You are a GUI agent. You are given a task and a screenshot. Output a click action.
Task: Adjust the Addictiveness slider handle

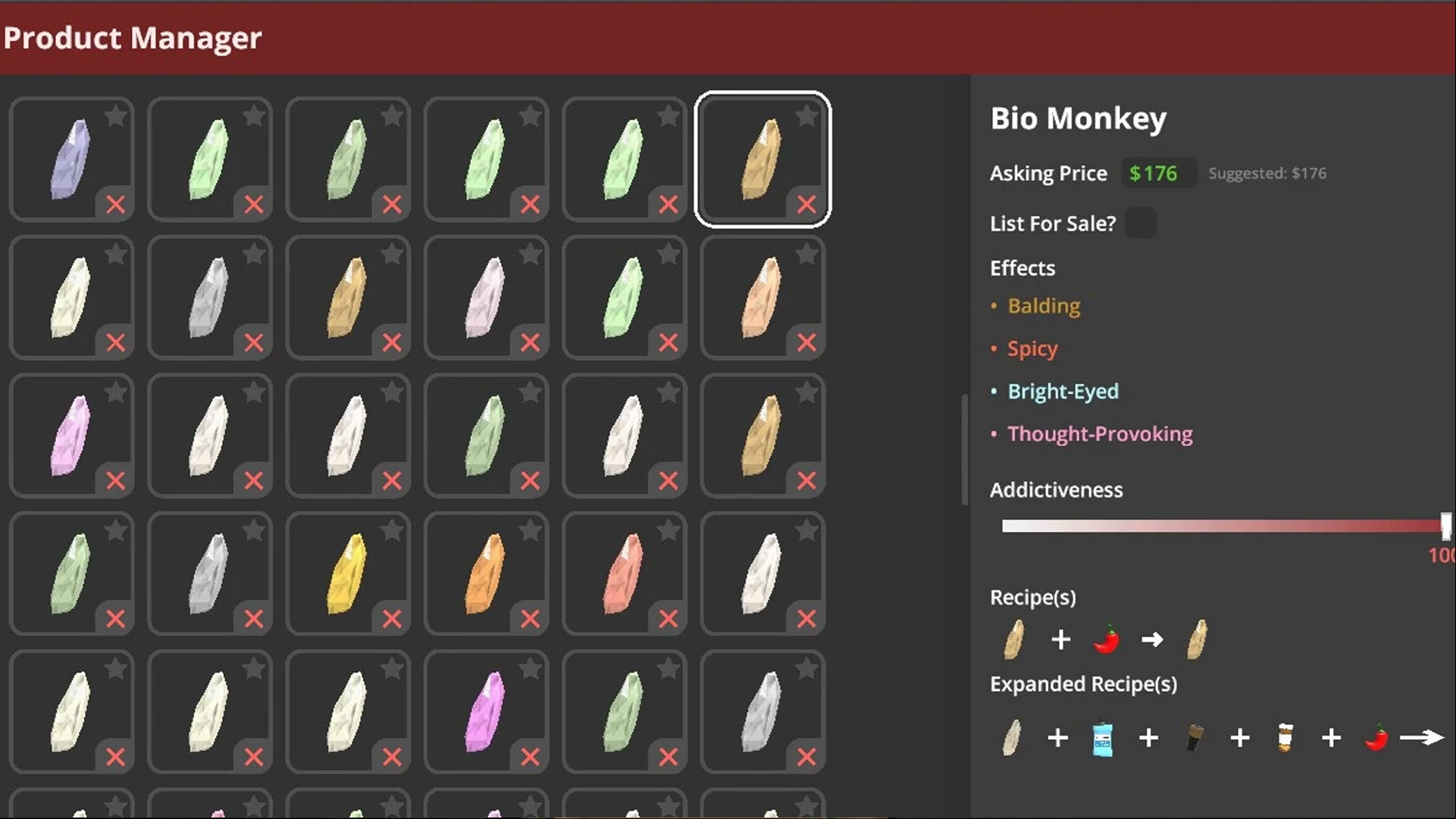1445,526
